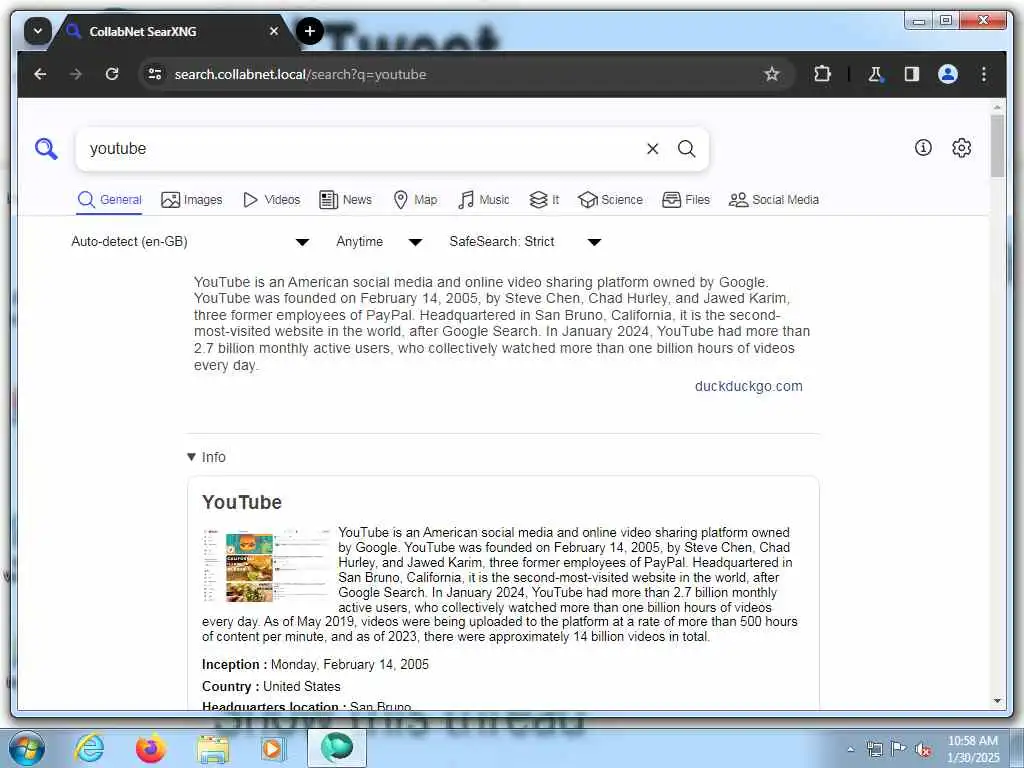Go forward in browser history
Viewport: 1024px width, 768px height.
click(76, 74)
